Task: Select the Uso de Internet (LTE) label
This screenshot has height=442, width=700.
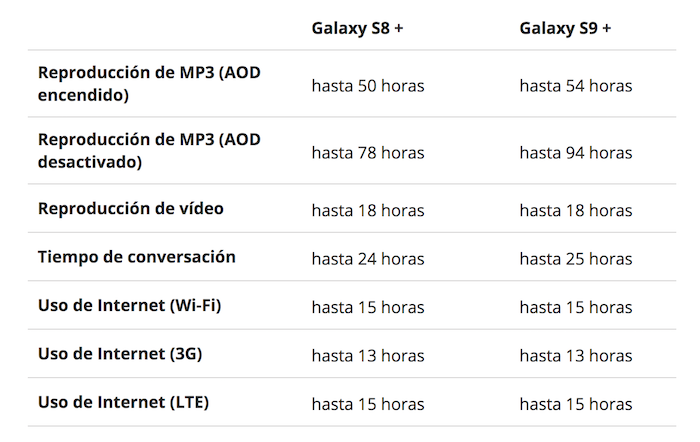Action: coord(123,402)
